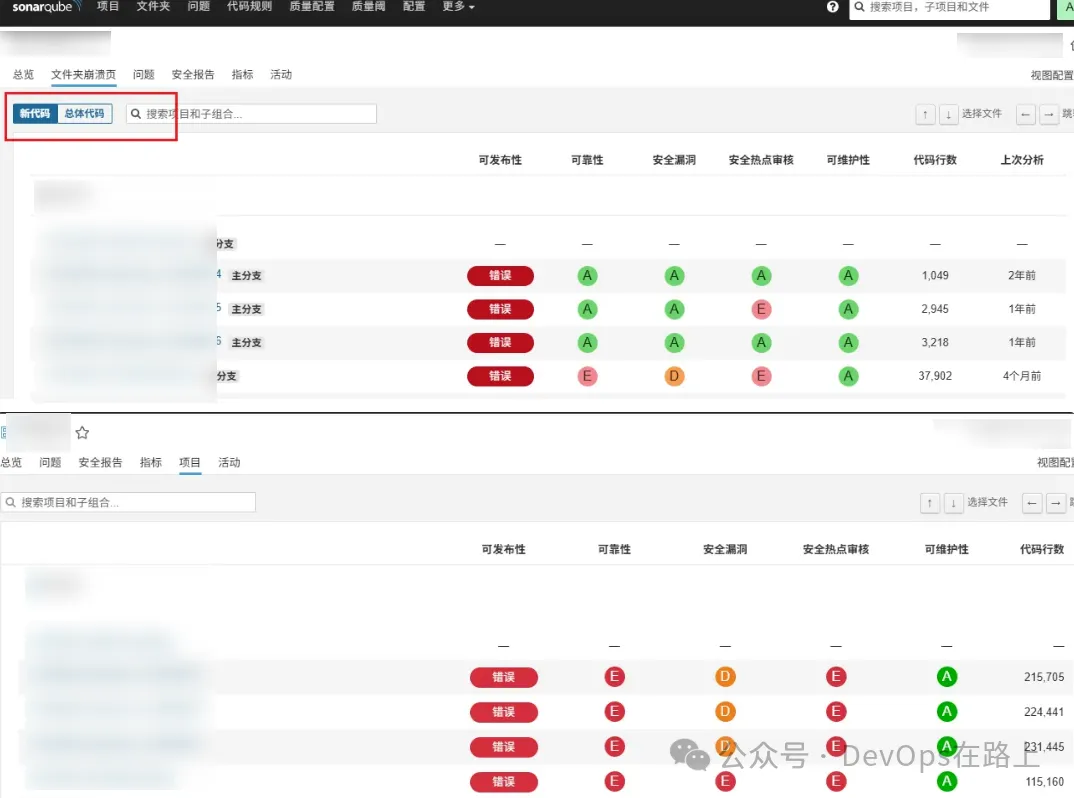Click the left arrow button in lower panel
Viewport: 1074px width, 798px height.
[x=1032, y=503]
